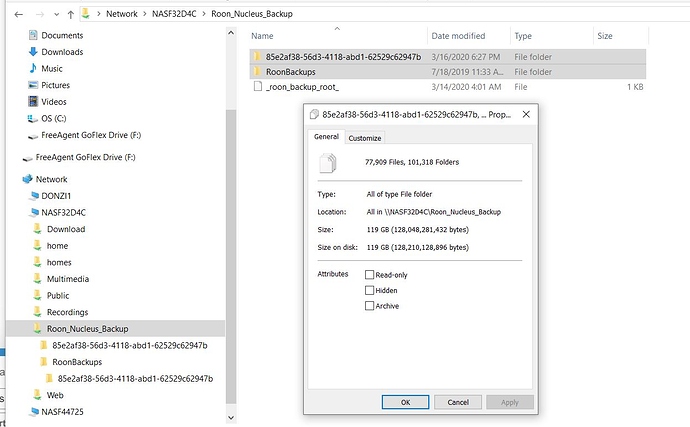This screenshot has height=427, width=690.
Task: Click OK in the Properties dialog
Action: [405, 402]
